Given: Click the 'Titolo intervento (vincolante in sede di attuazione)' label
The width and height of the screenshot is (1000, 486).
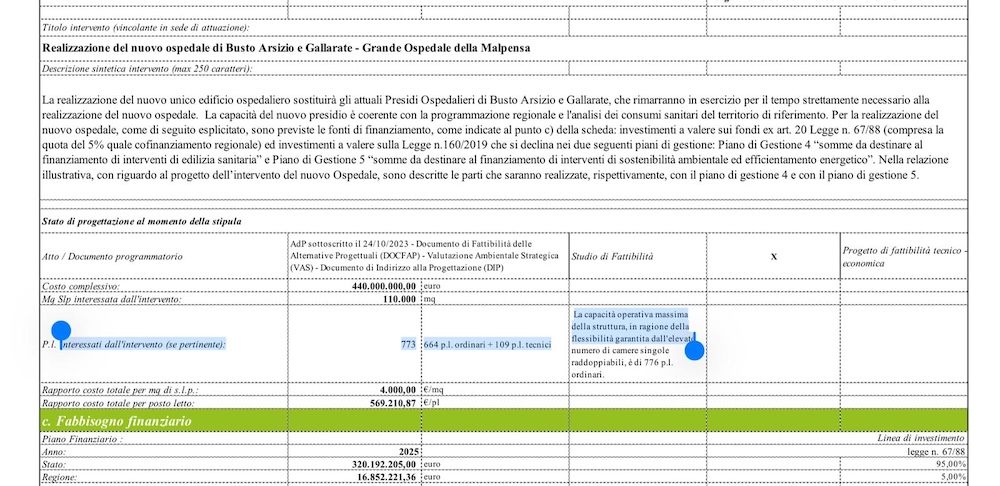Looking at the screenshot, I should click(145, 28).
